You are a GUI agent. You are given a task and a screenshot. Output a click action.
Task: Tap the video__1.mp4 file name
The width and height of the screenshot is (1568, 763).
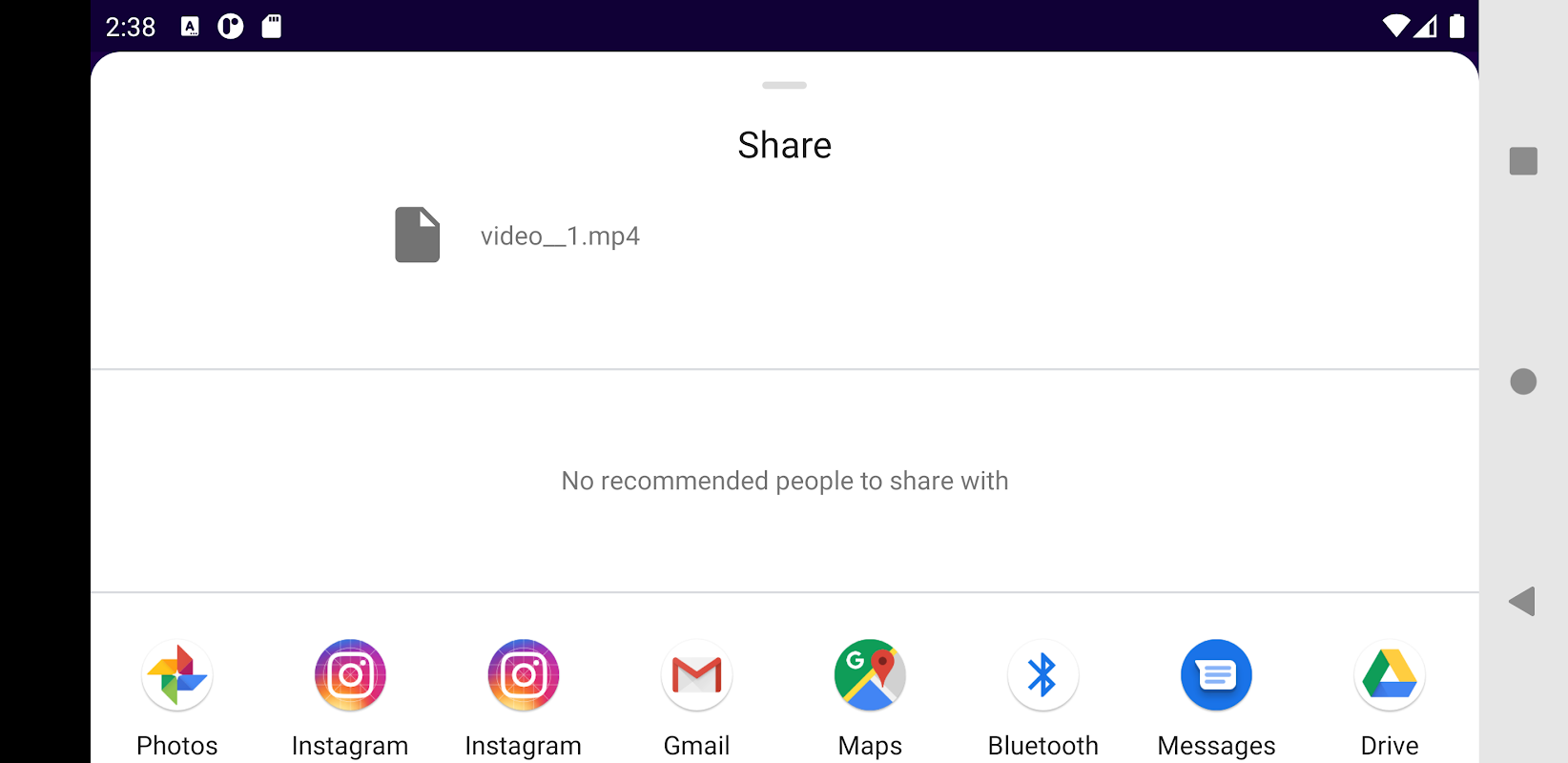tap(560, 236)
